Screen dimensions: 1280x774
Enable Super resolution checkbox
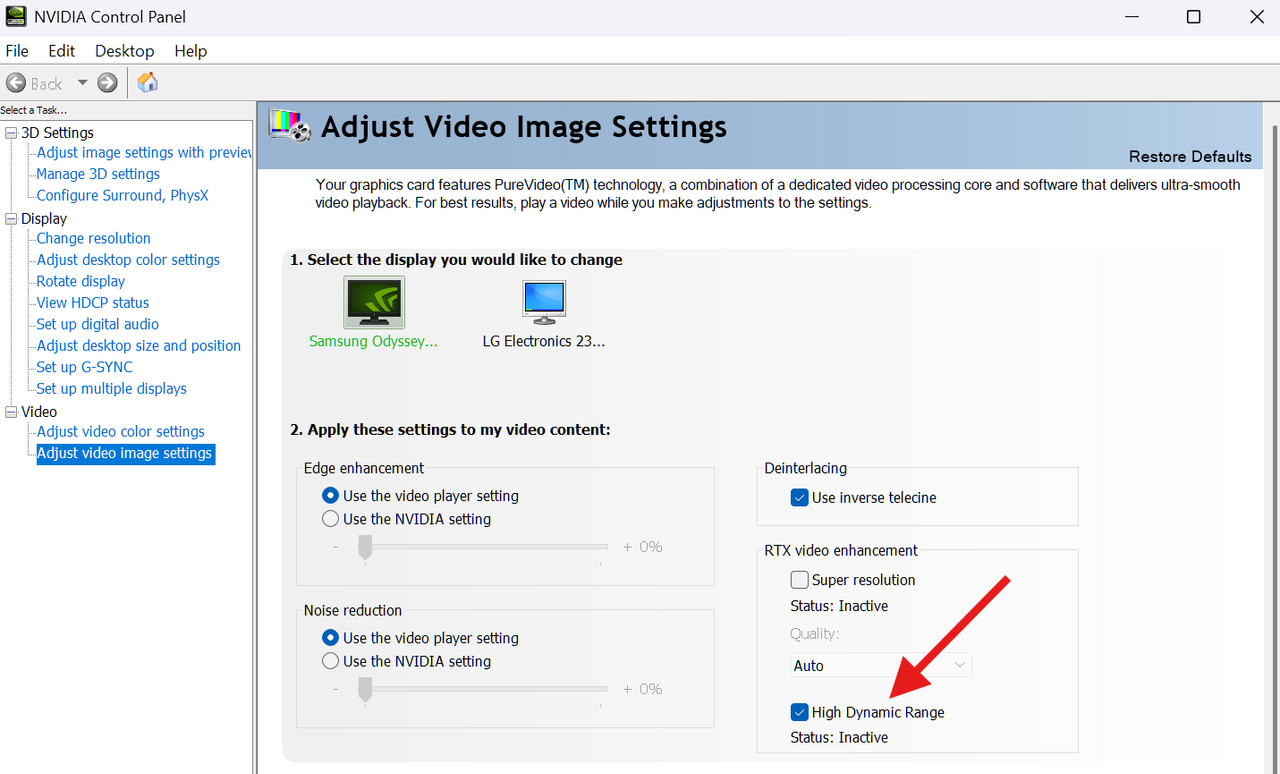(x=799, y=580)
